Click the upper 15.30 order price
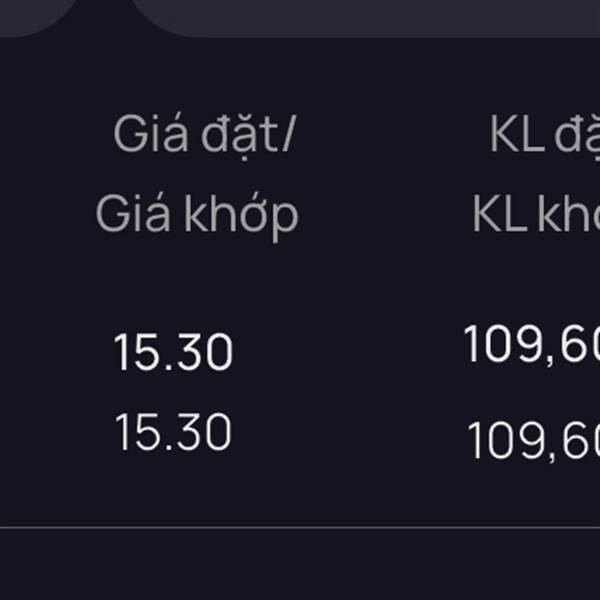The width and height of the screenshot is (600, 600). click(173, 353)
